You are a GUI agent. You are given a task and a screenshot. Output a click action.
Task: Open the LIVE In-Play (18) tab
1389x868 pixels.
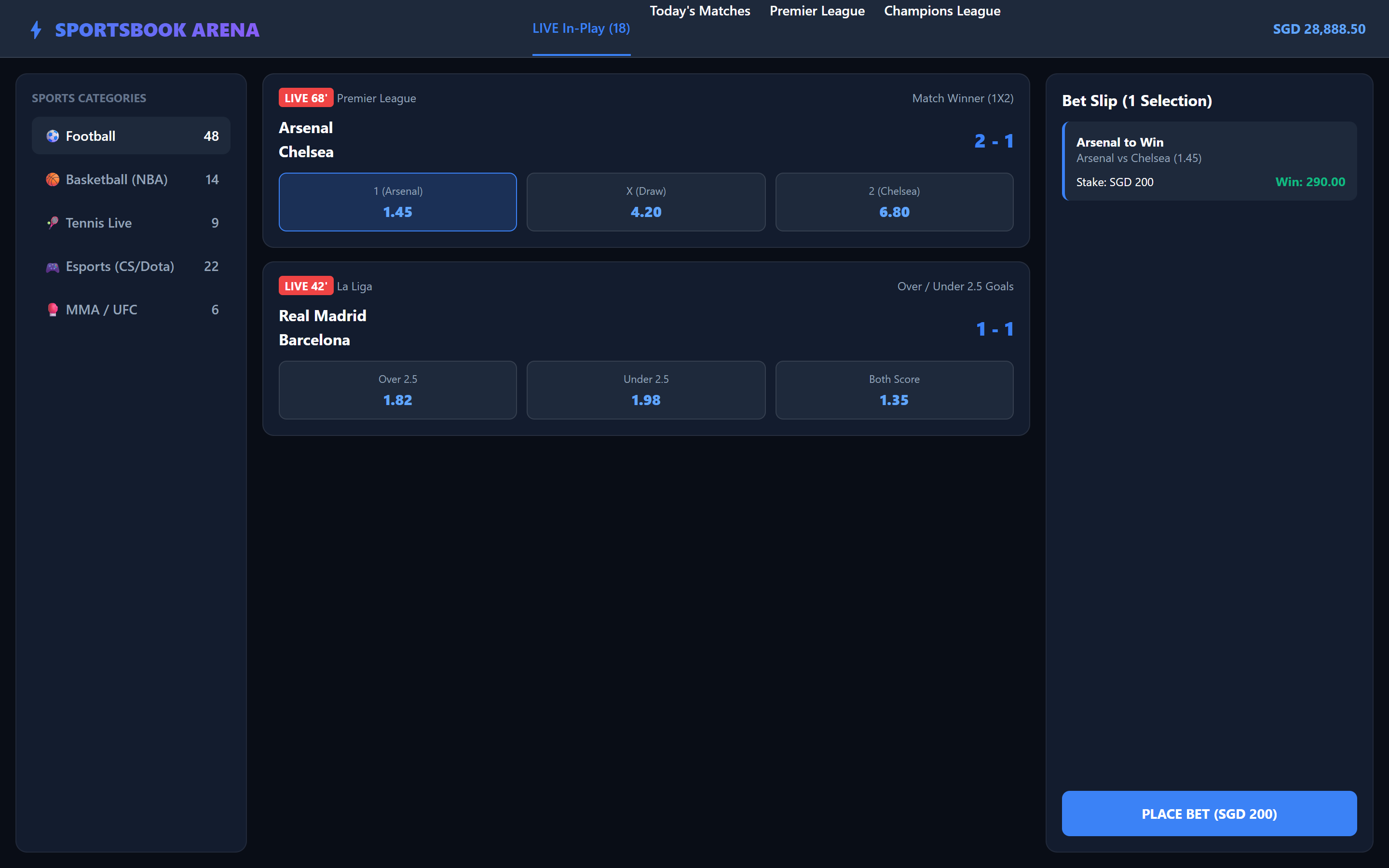click(x=582, y=28)
